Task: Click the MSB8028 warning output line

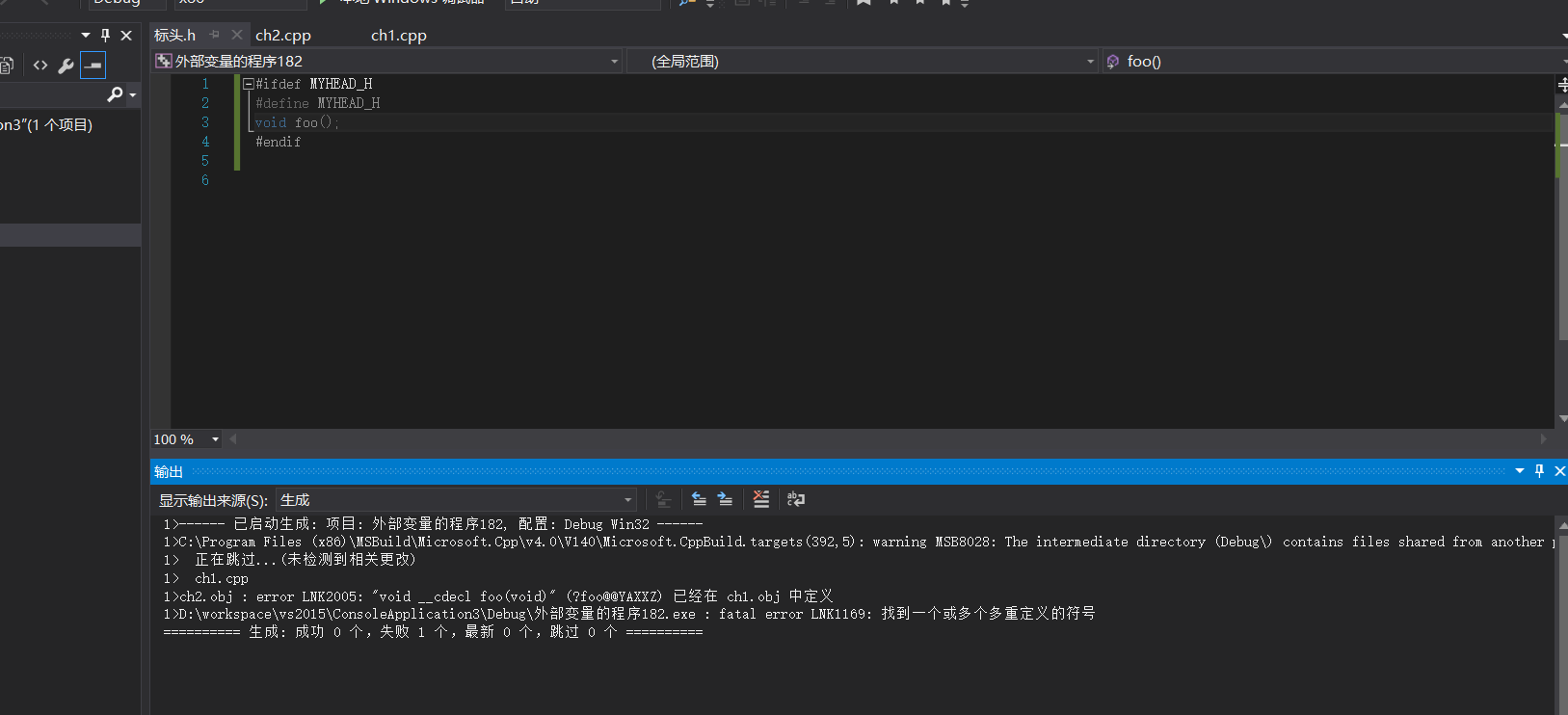Action: pos(858,543)
